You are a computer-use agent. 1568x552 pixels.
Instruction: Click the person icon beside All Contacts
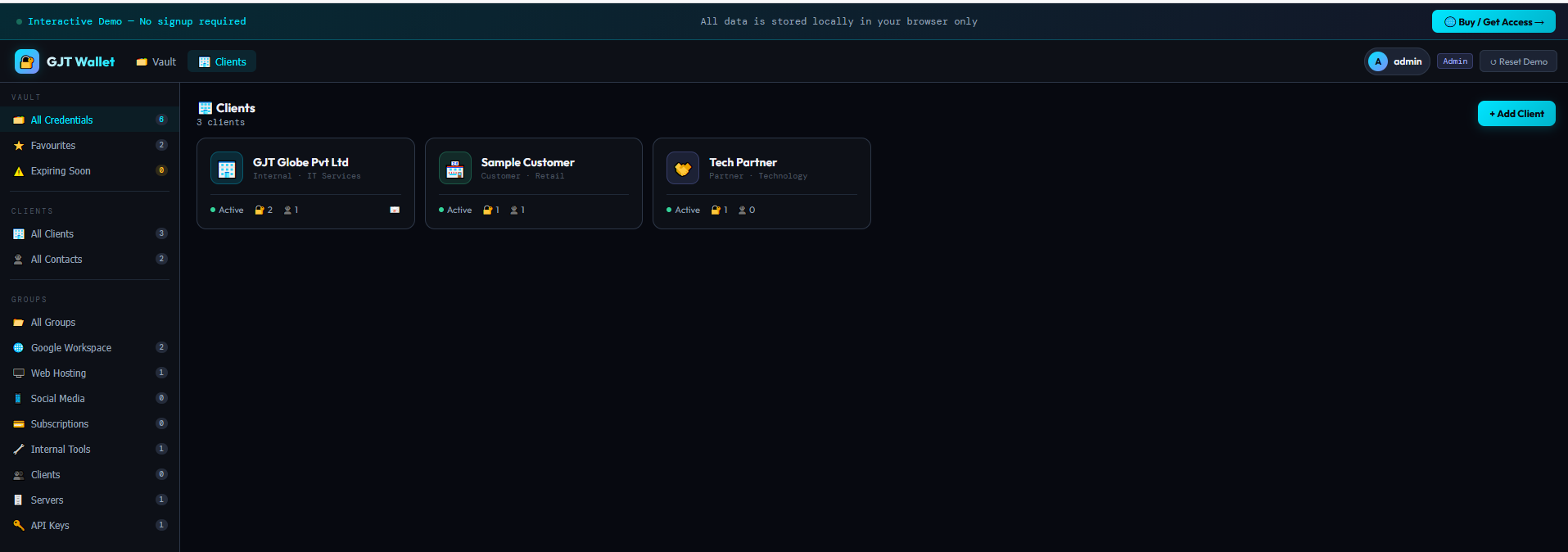click(x=19, y=260)
